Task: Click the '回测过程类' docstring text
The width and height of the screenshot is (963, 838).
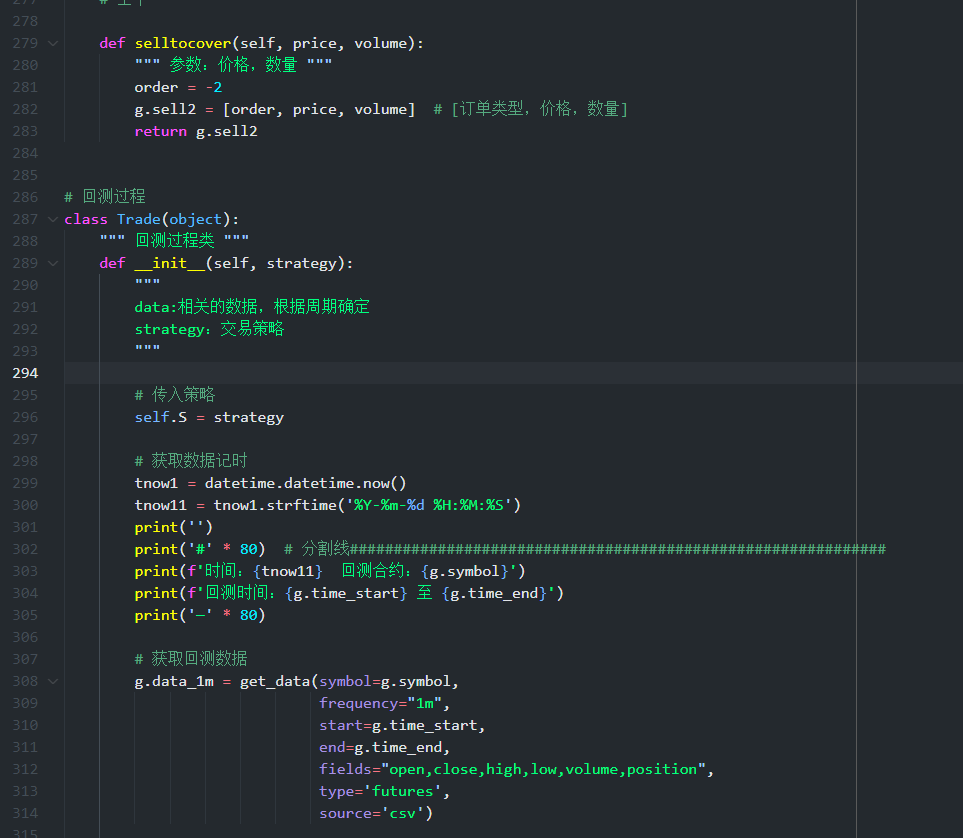Action: click(x=175, y=240)
